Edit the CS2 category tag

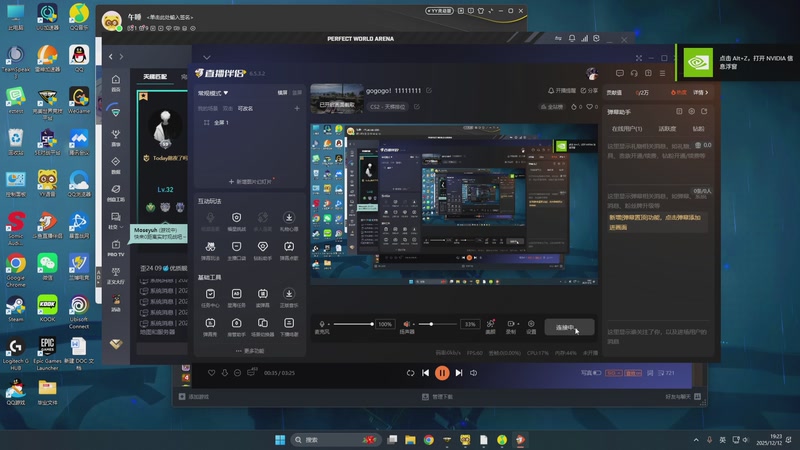pyautogui.click(x=417, y=107)
